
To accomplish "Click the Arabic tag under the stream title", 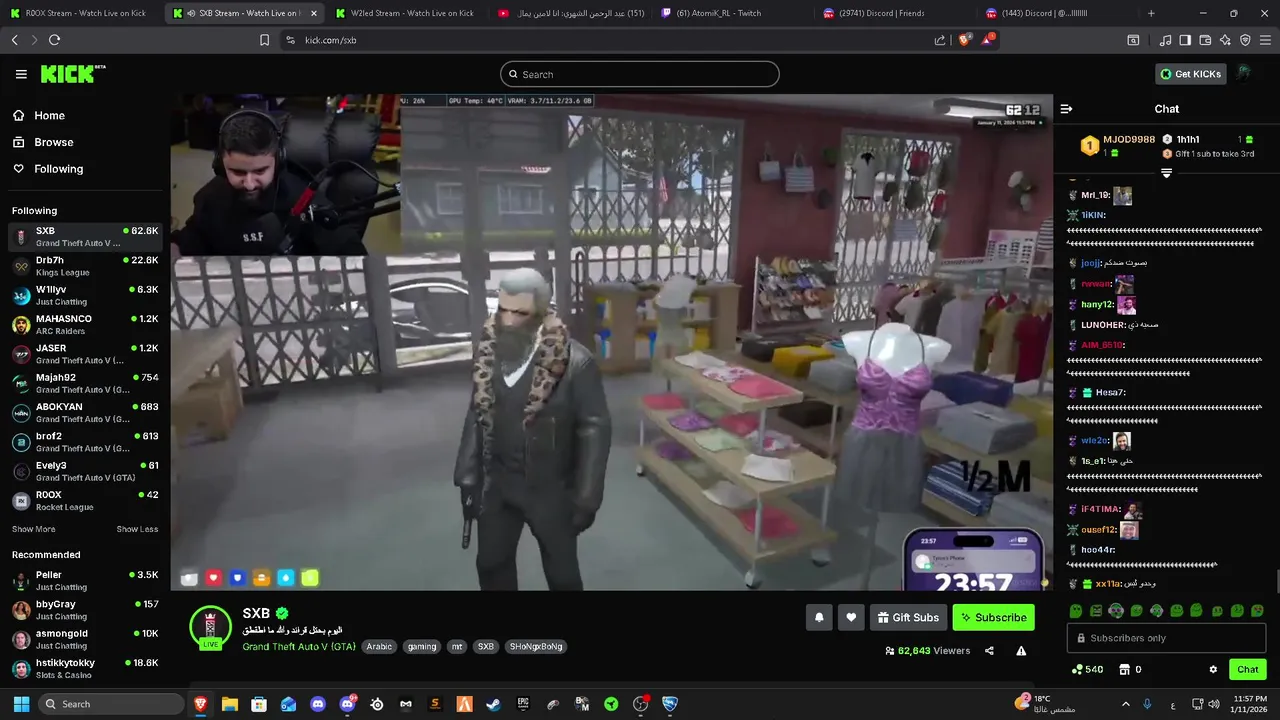I will point(379,647).
